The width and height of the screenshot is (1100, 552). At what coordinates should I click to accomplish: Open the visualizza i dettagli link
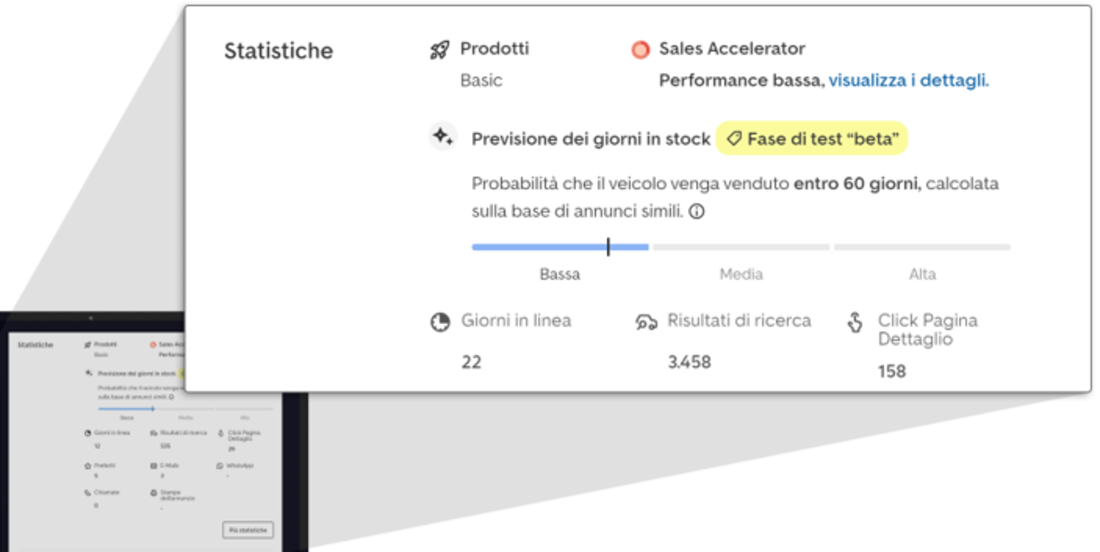(908, 81)
